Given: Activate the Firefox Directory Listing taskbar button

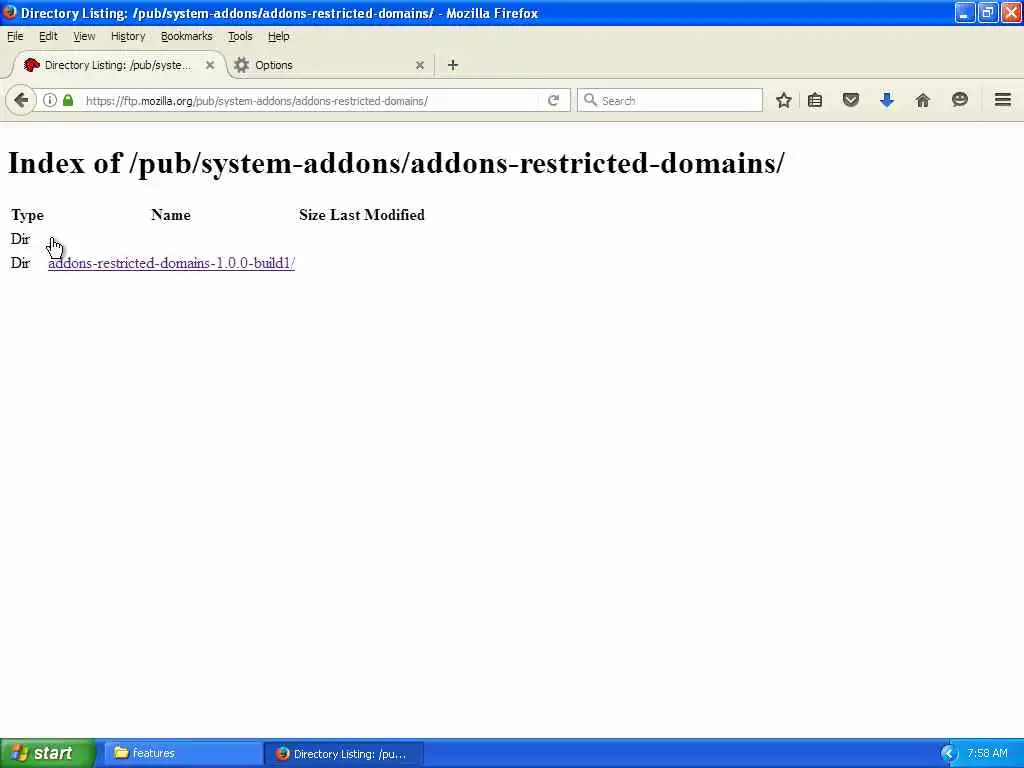Looking at the screenshot, I should point(344,754).
